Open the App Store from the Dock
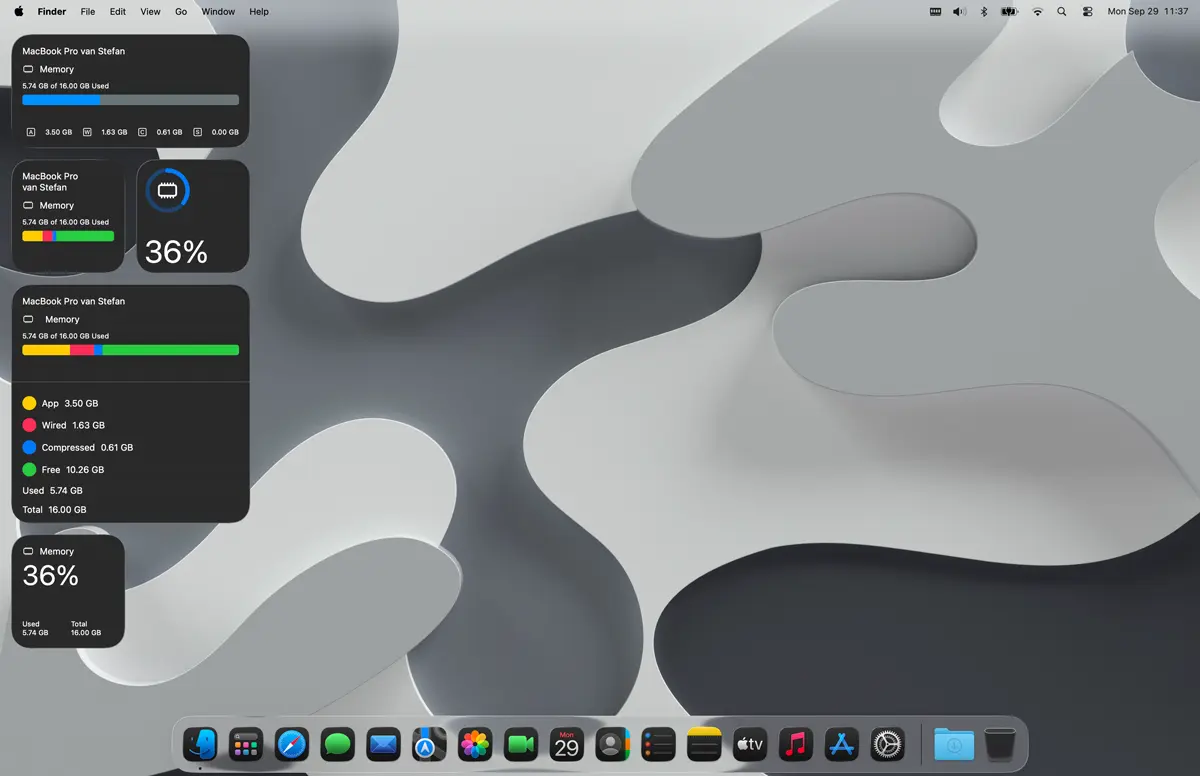1200x776 pixels. 842,744
